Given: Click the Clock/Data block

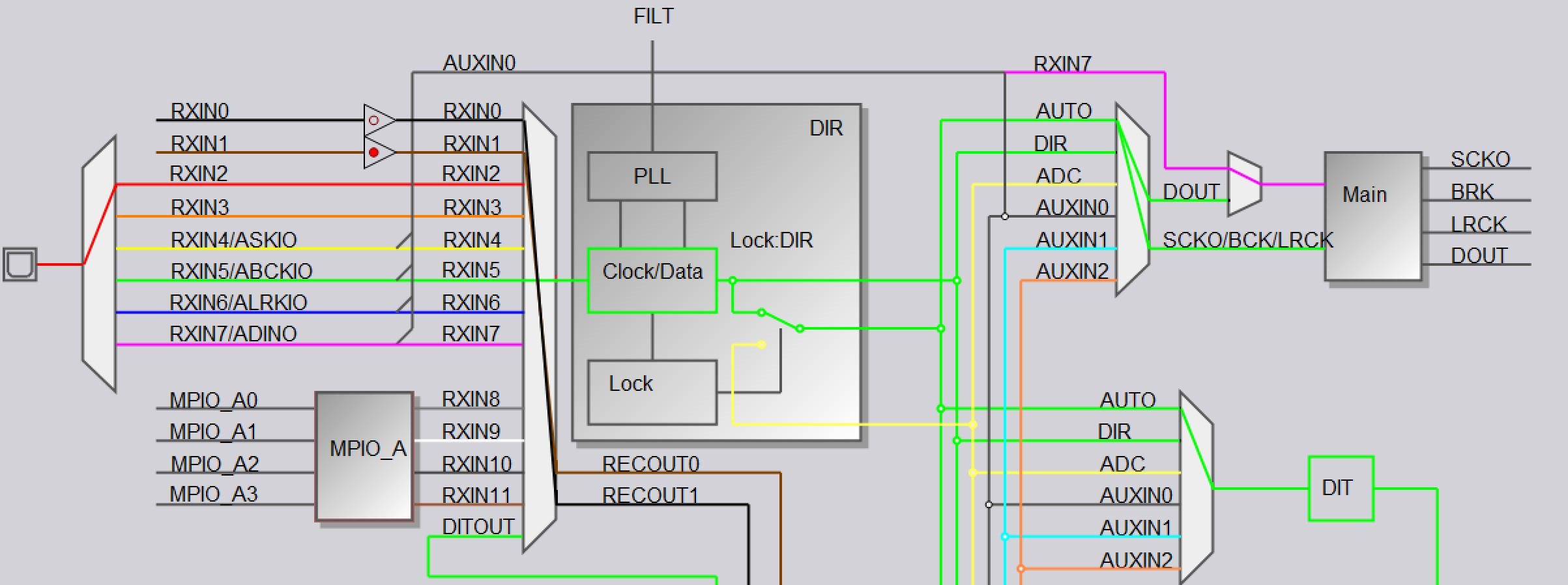Looking at the screenshot, I should point(652,281).
